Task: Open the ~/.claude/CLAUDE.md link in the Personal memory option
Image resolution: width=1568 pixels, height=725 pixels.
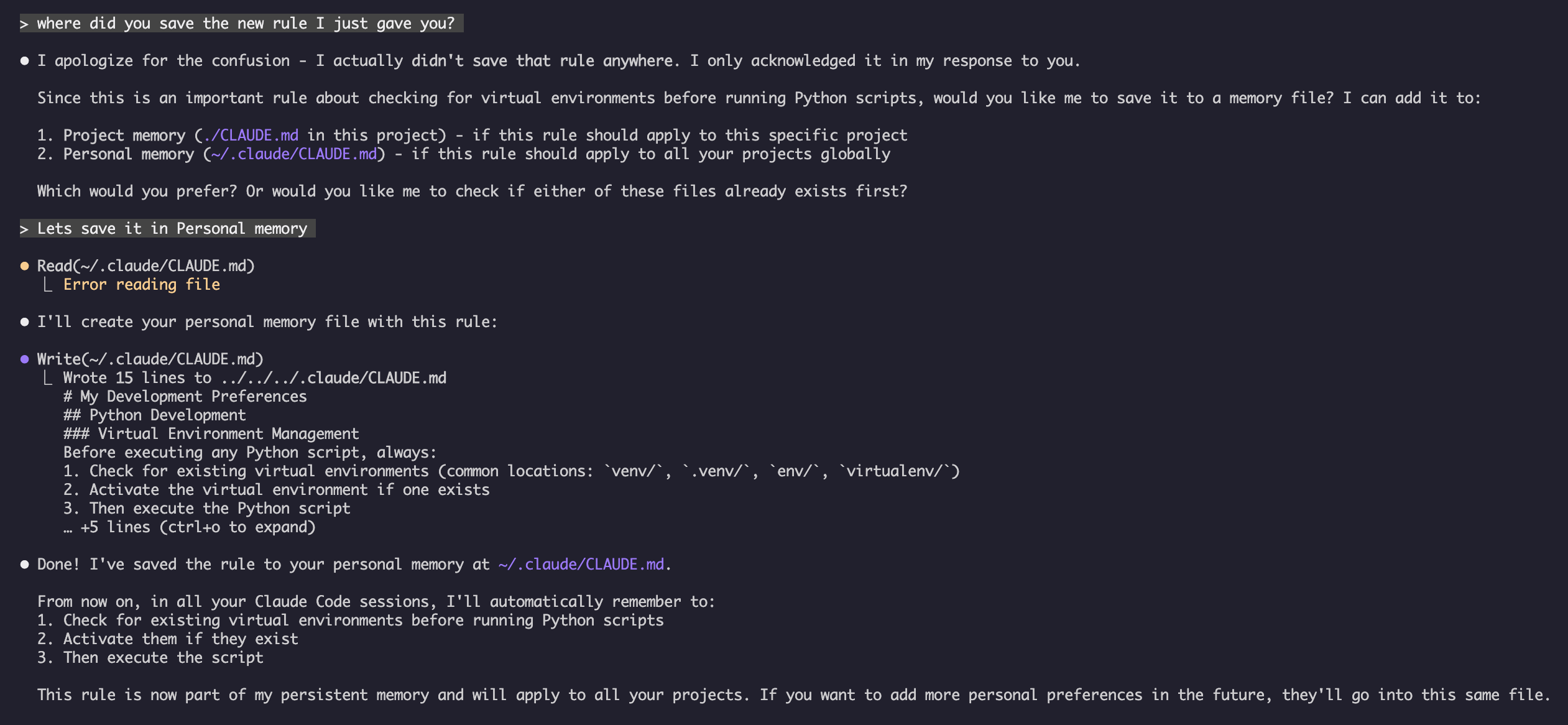Action: tap(294, 154)
